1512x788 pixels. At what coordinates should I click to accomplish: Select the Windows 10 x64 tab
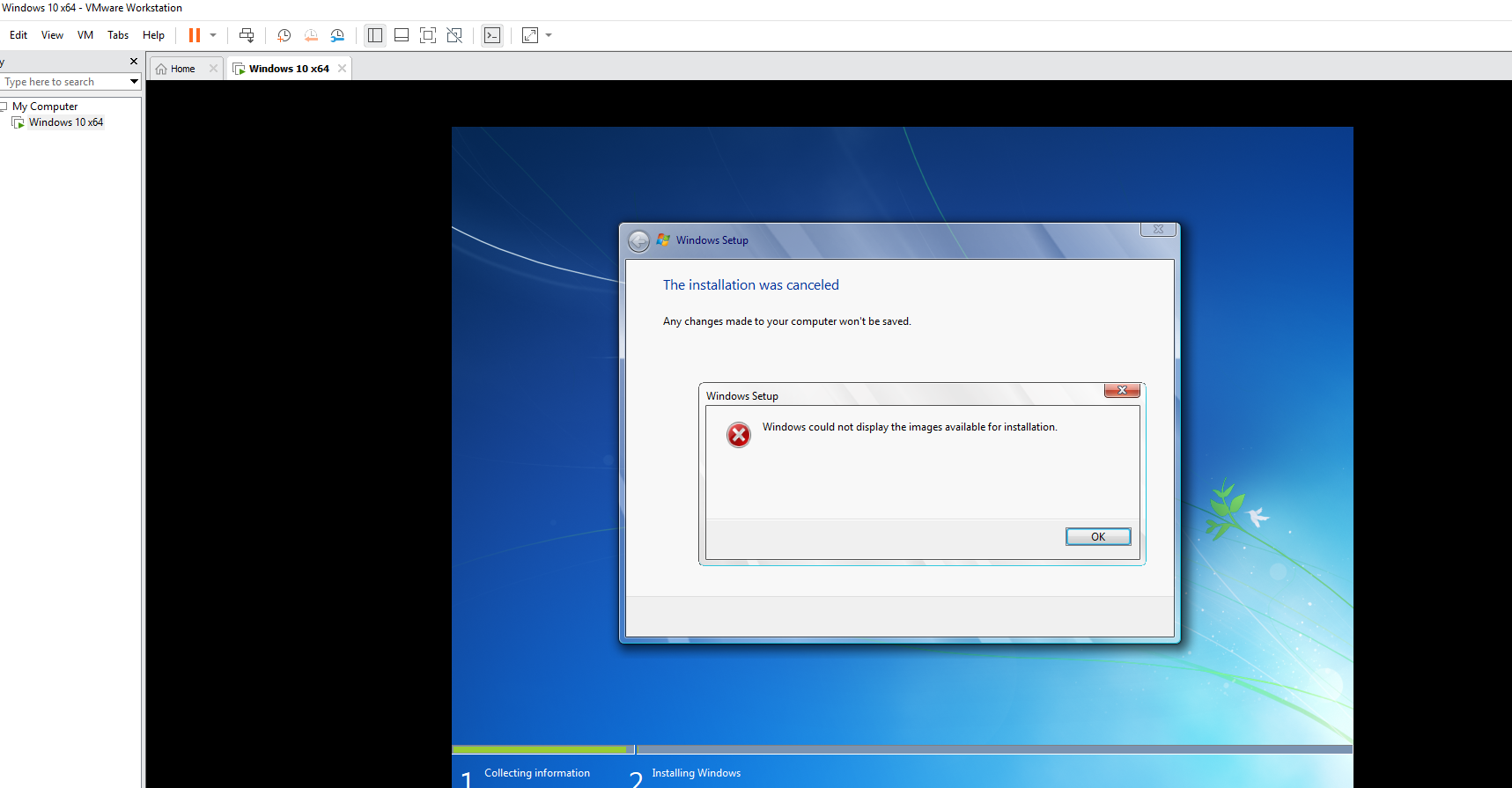coord(290,69)
